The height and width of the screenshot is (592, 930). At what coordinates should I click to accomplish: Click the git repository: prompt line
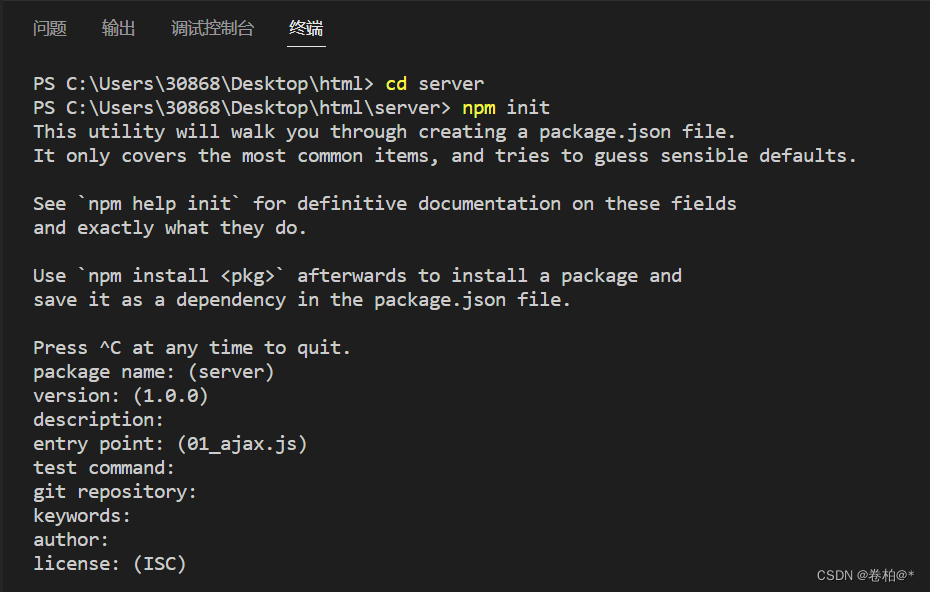tap(115, 491)
